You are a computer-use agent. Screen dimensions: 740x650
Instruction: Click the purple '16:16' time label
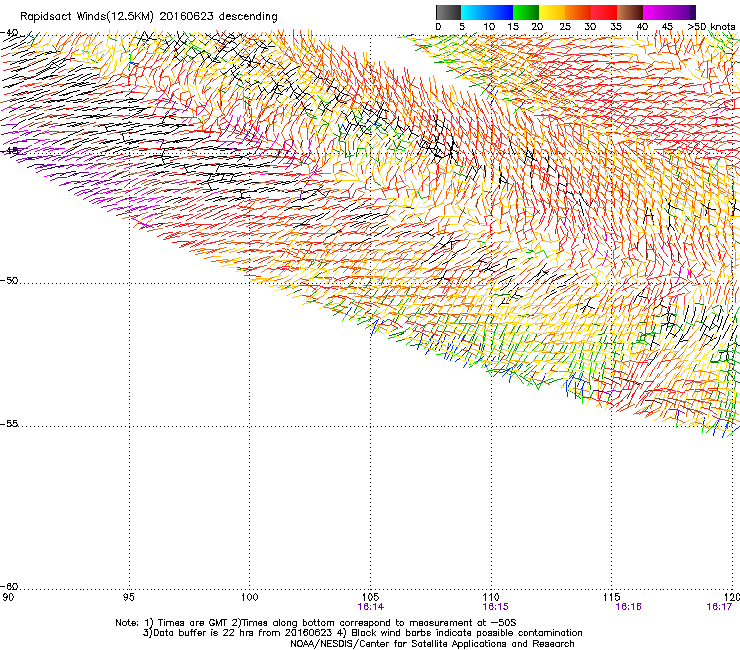coord(628,607)
